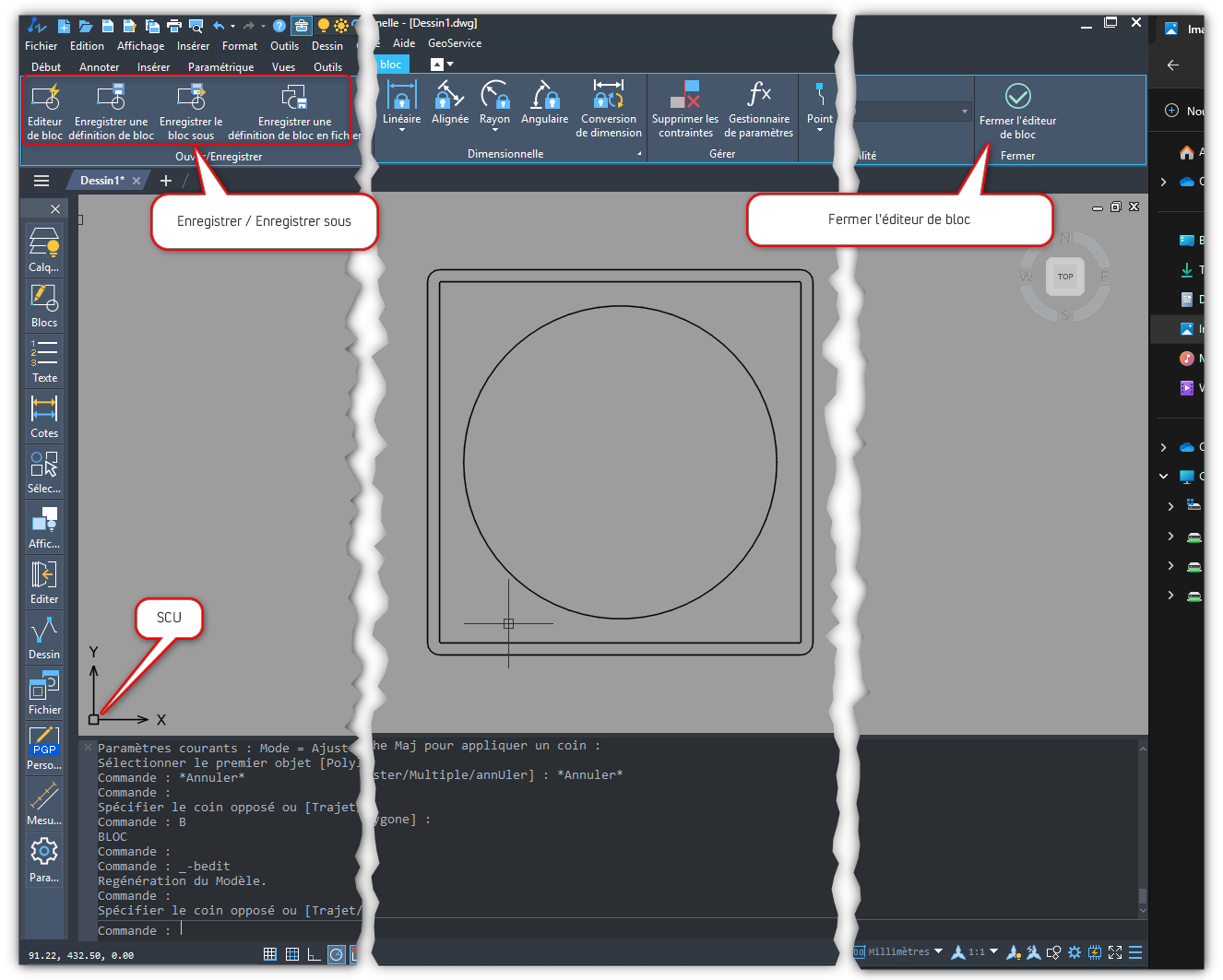Choose the Angulaire constraint tool
The width and height of the screenshot is (1223, 980).
(544, 101)
